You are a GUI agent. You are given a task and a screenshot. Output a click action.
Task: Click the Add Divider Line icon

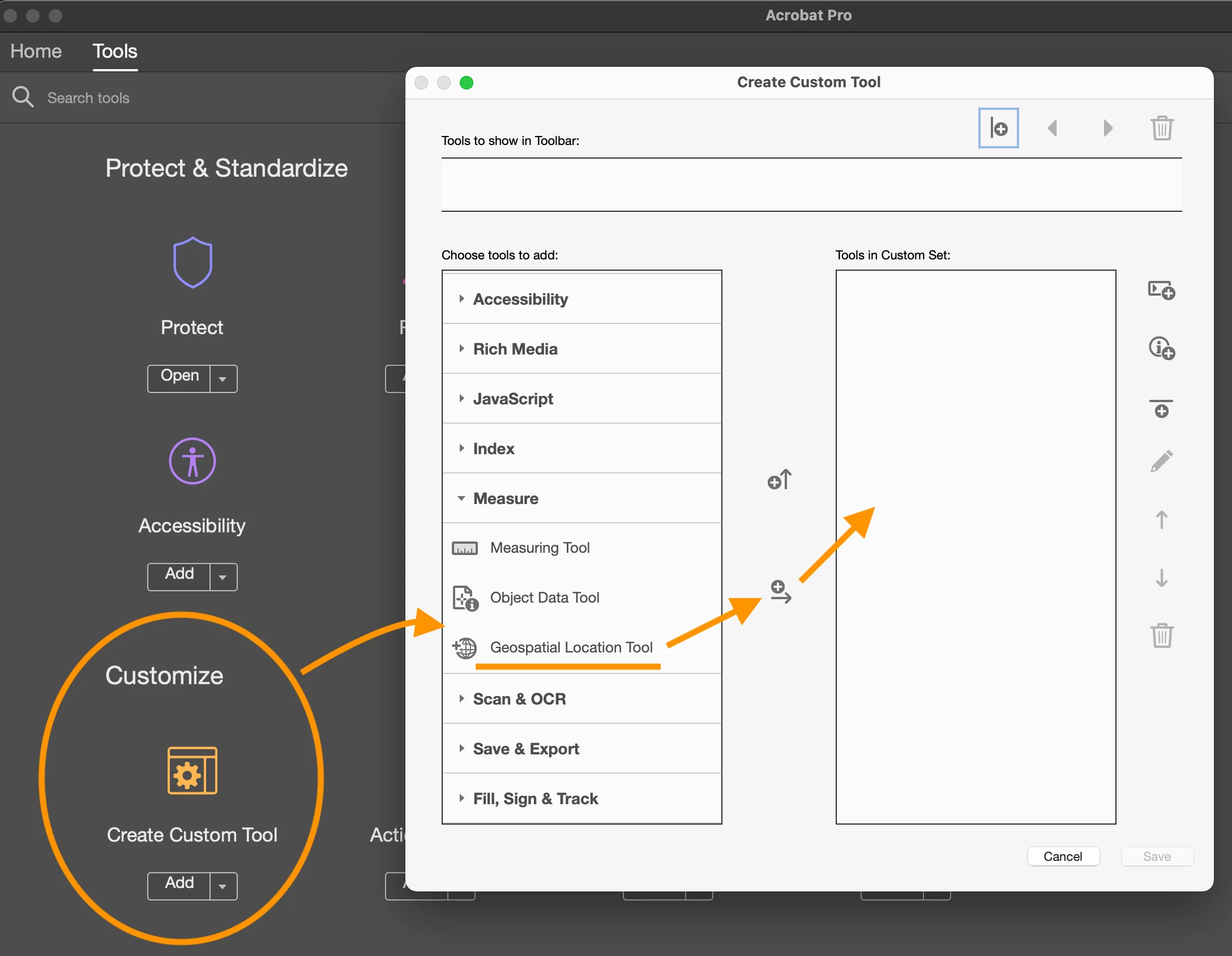click(x=1161, y=408)
